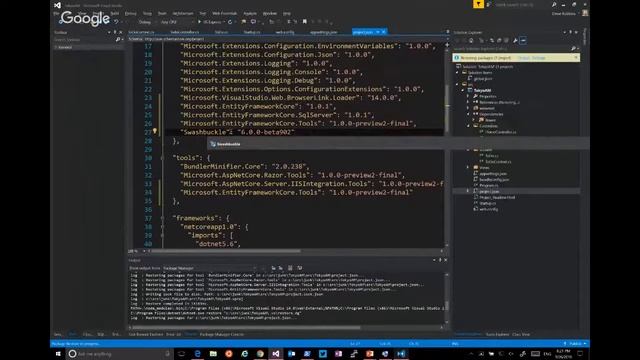Open the Debug configuration dropdown

click(x=147, y=22)
